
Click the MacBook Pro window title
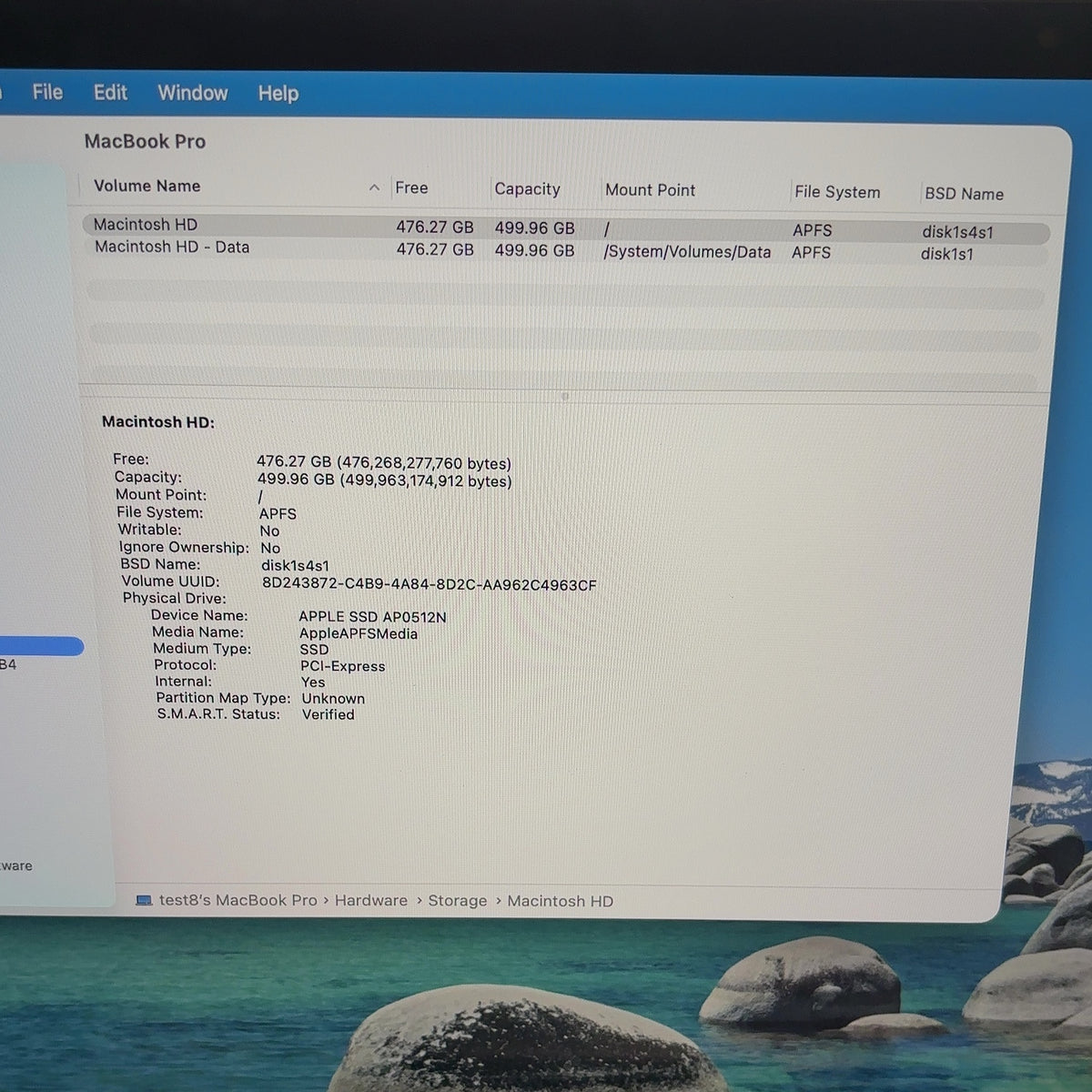pos(145,141)
